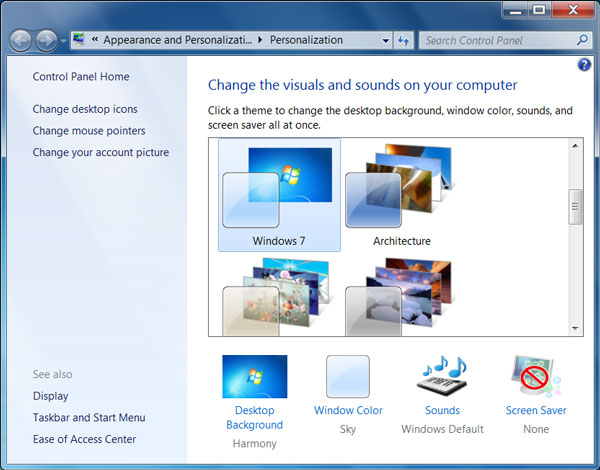This screenshot has width=600, height=470.
Task: Open Change mouse pointers link
Action: click(x=89, y=131)
